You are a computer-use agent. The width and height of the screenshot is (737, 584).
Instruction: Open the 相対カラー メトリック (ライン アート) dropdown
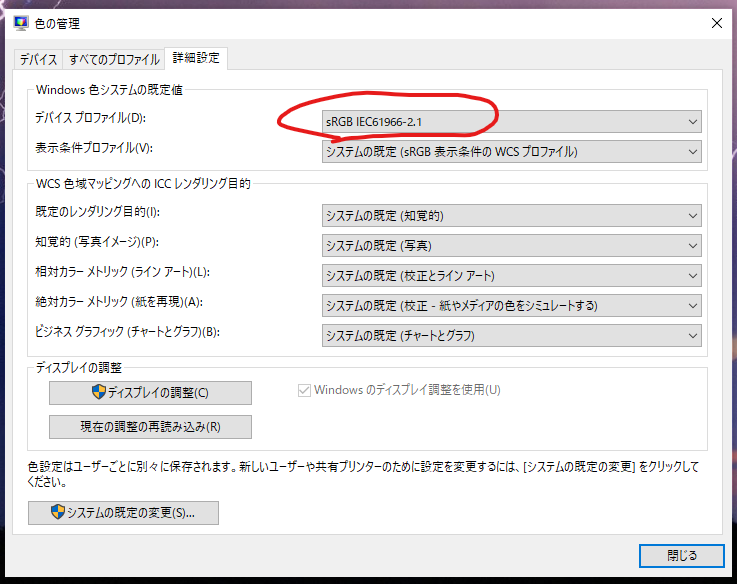click(x=511, y=276)
